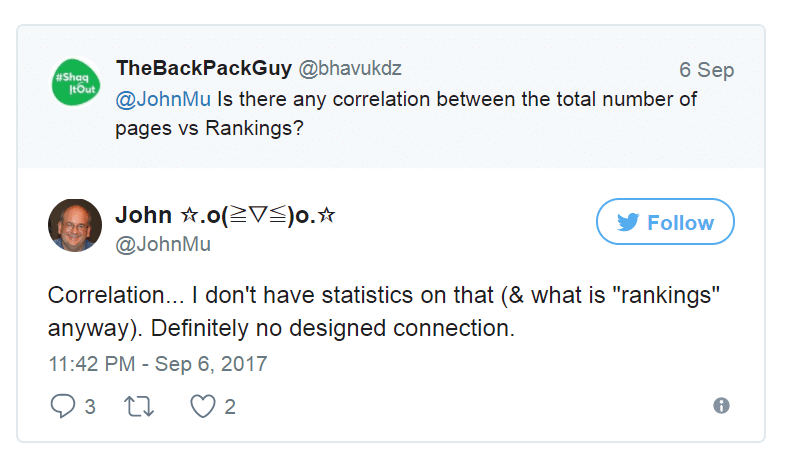The image size is (787, 466).
Task: Like the tweet with the heart icon
Action: click(203, 406)
